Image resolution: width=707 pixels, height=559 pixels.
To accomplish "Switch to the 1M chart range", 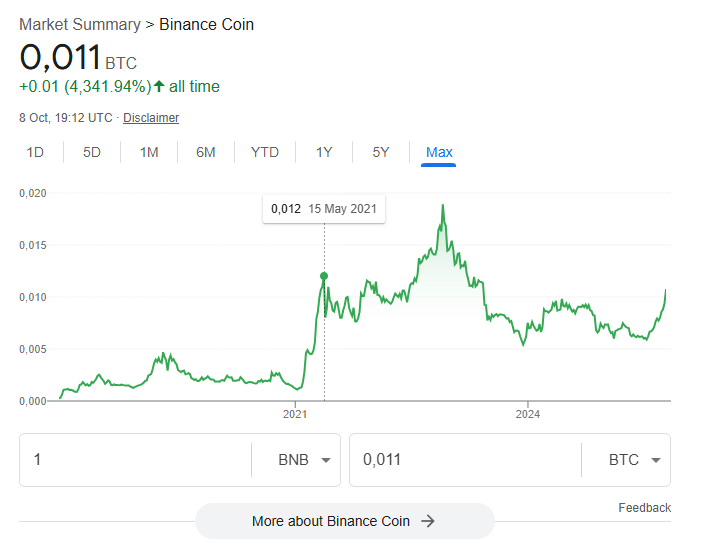I will coord(149,152).
